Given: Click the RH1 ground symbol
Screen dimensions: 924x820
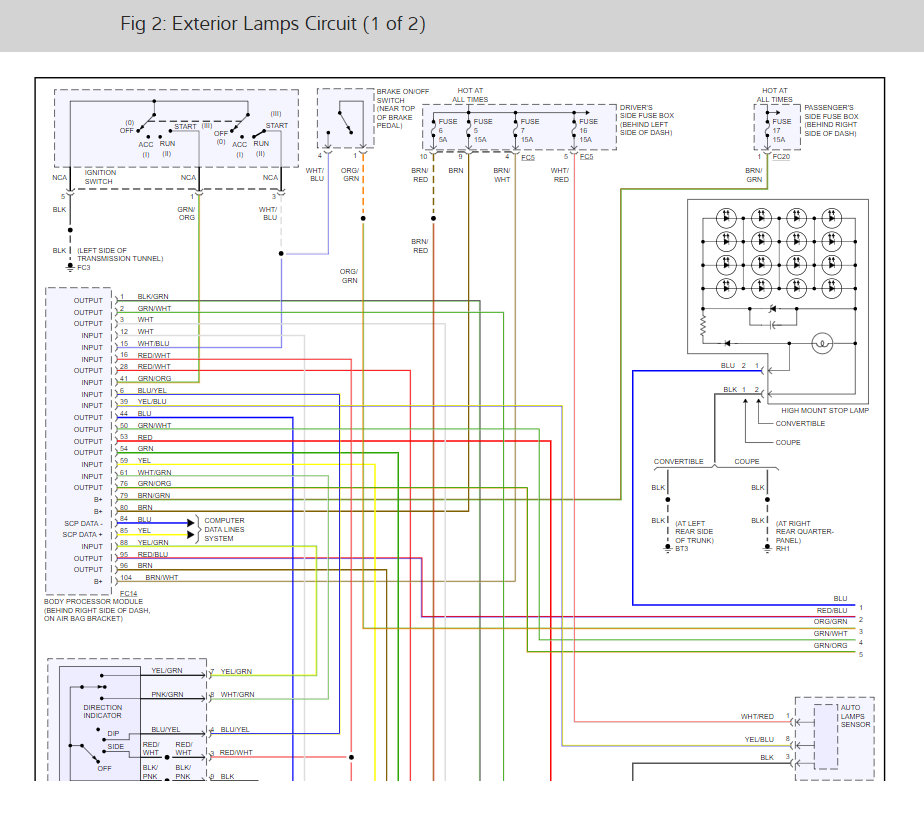Looking at the screenshot, I should [767, 548].
